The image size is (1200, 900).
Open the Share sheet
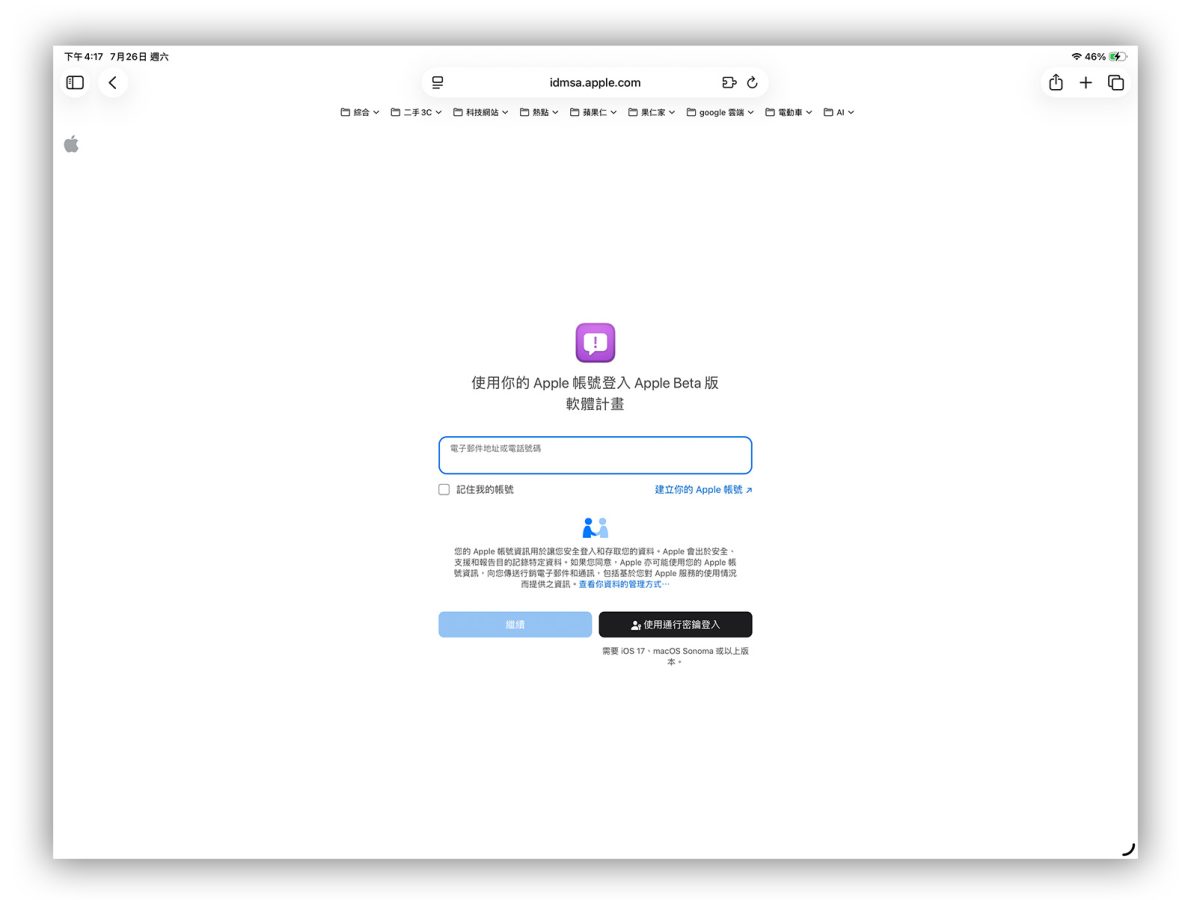click(1056, 83)
